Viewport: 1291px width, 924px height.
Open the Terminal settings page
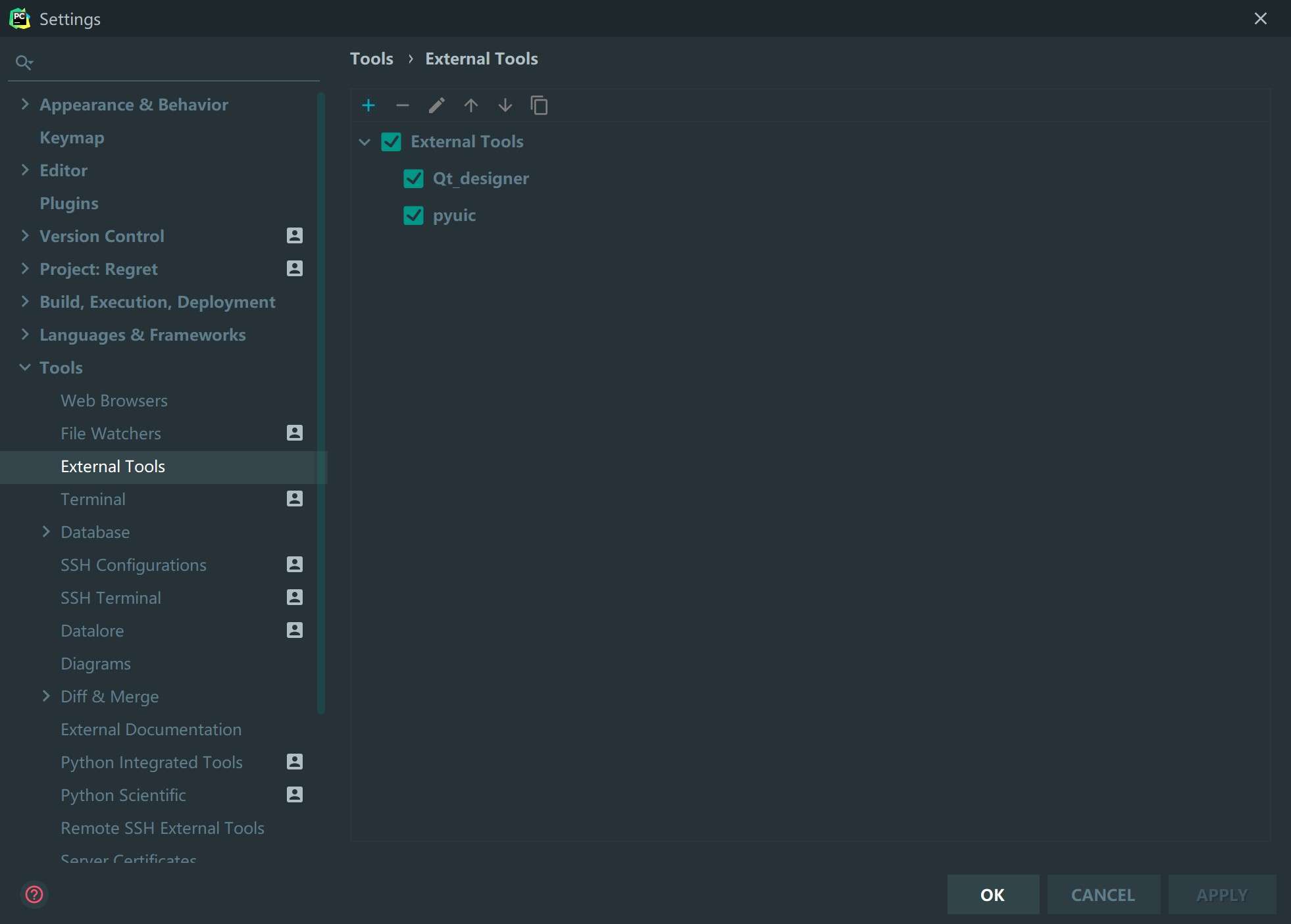93,499
